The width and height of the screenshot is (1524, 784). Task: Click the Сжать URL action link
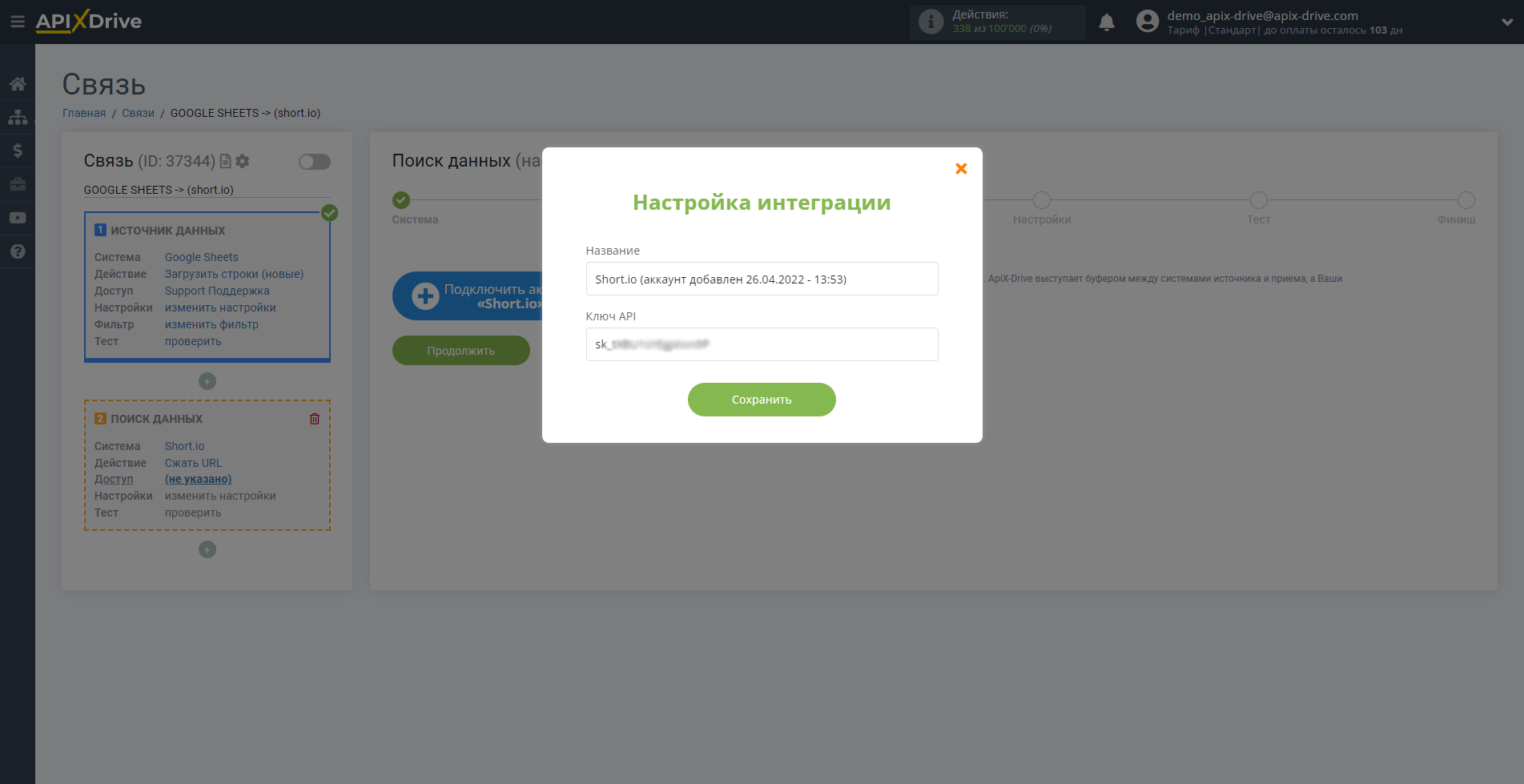click(194, 463)
